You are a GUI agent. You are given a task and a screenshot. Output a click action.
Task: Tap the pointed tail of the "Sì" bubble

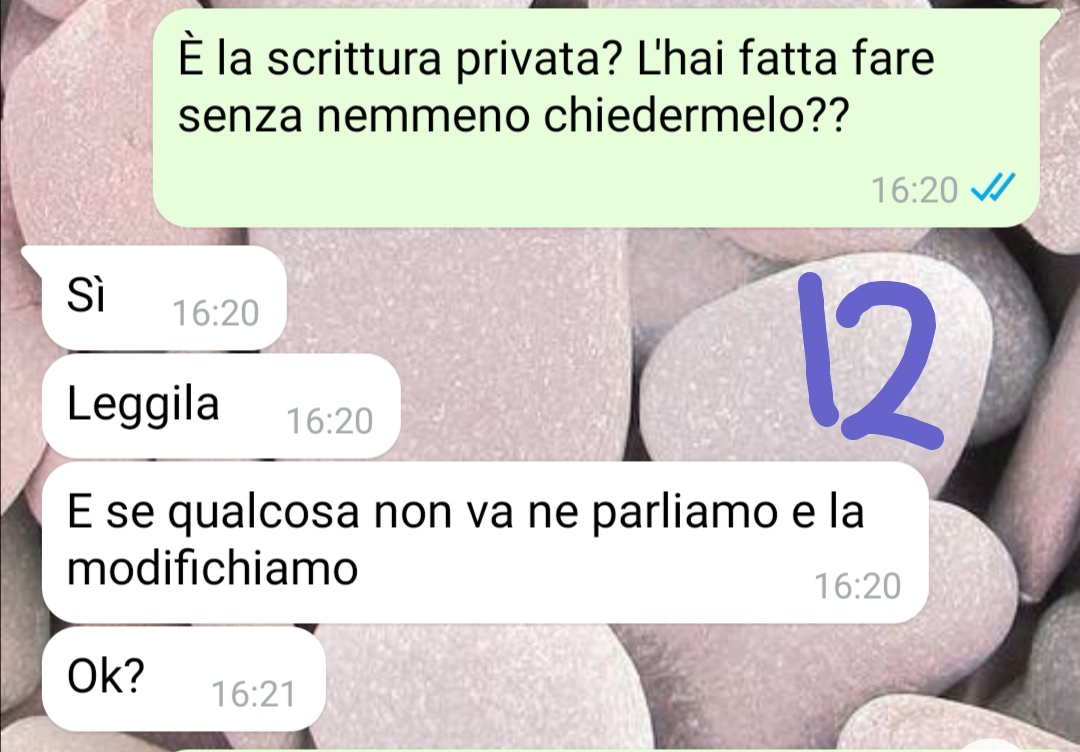tap(32, 256)
